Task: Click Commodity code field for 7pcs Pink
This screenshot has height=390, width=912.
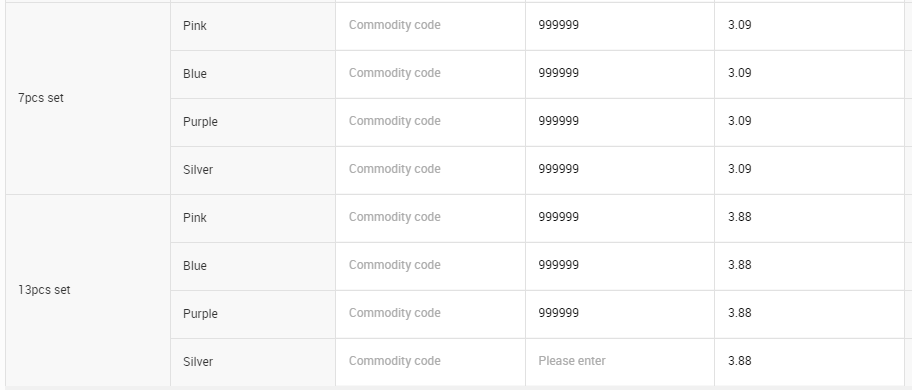Action: click(x=430, y=26)
